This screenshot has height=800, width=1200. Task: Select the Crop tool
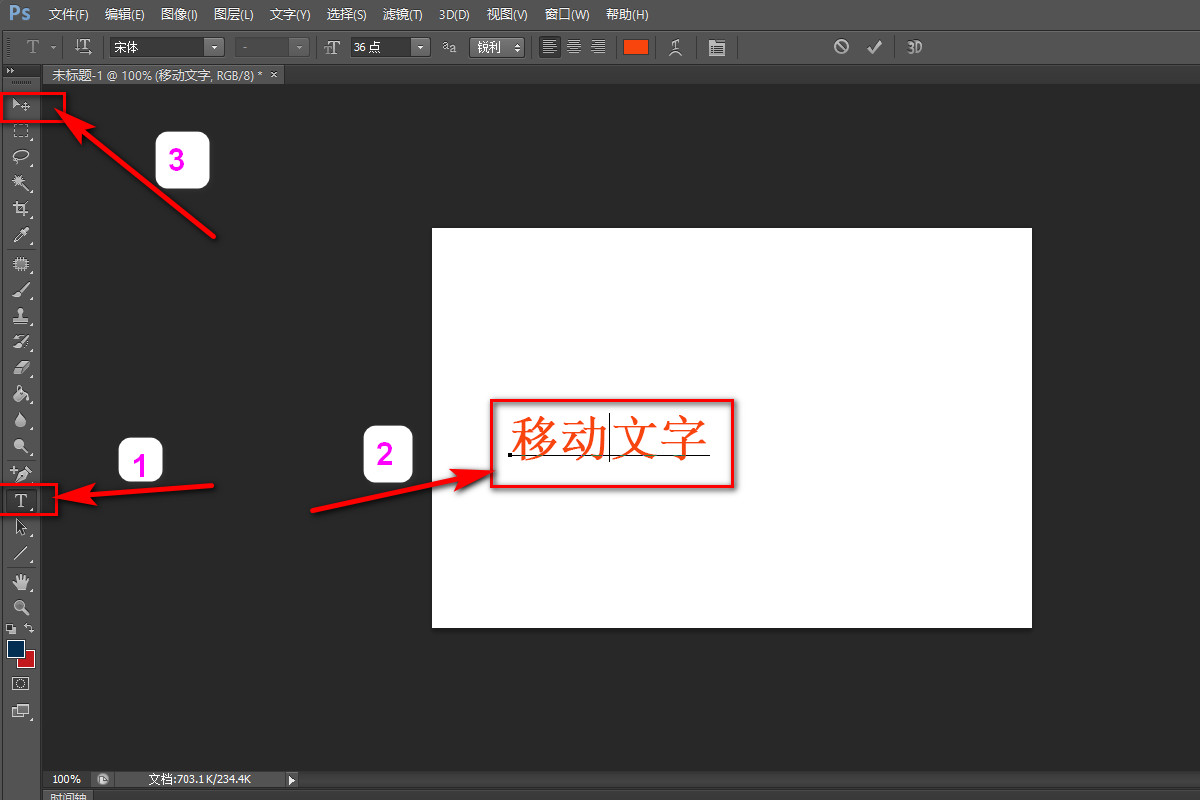point(22,209)
